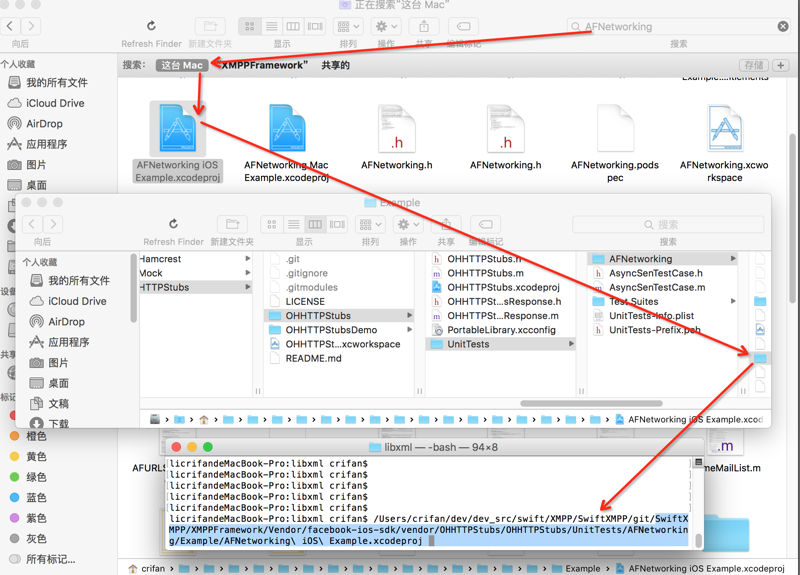Switch to cover flow view in back window

click(x=315, y=26)
